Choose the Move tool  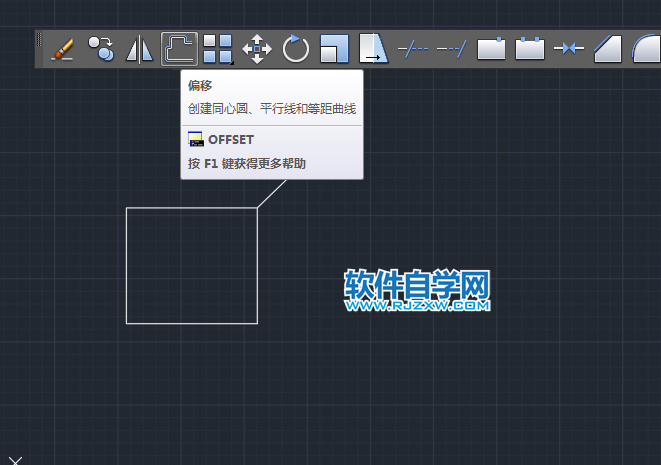coord(257,48)
